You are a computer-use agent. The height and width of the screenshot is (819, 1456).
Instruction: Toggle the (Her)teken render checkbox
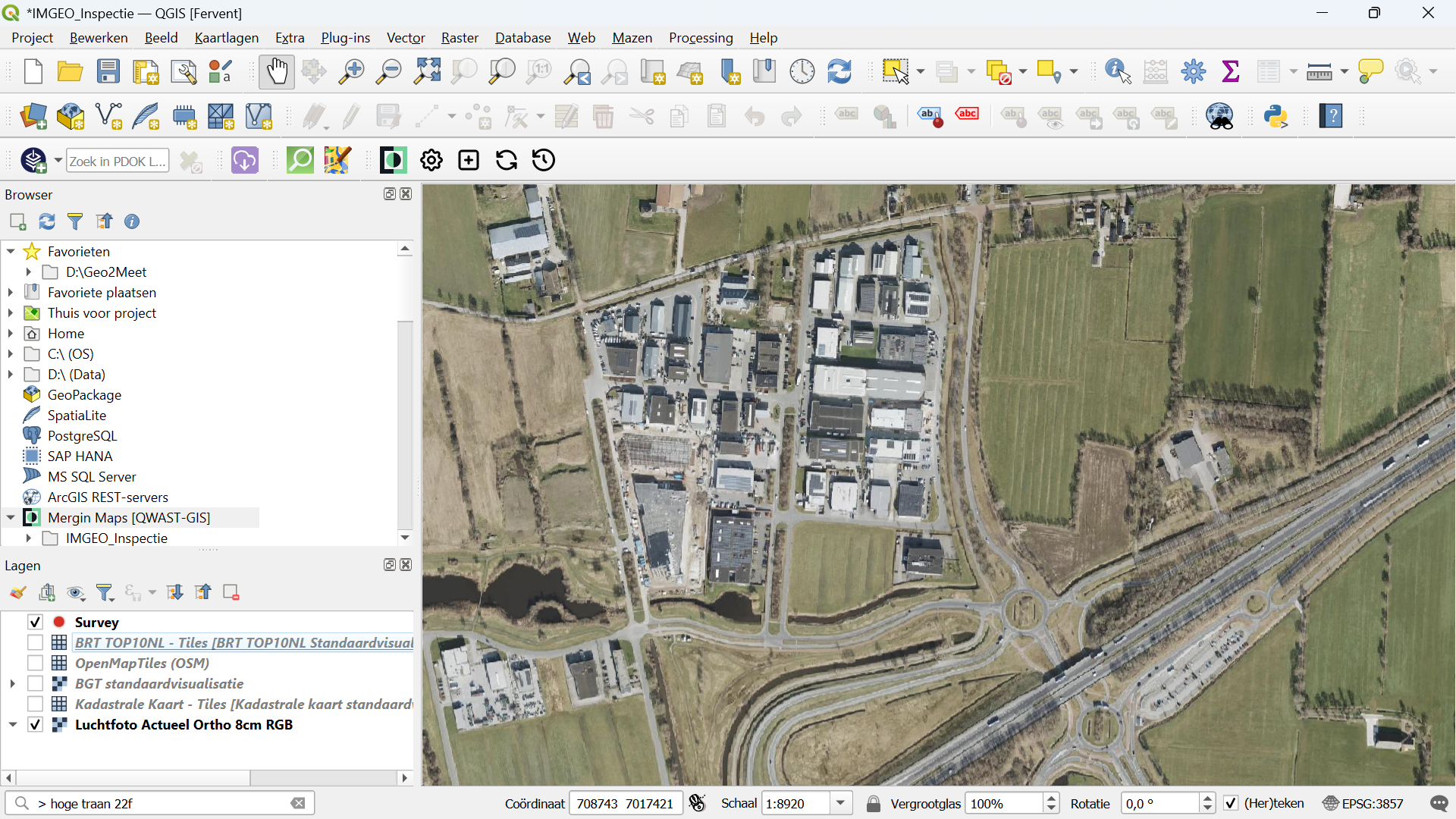[1231, 804]
